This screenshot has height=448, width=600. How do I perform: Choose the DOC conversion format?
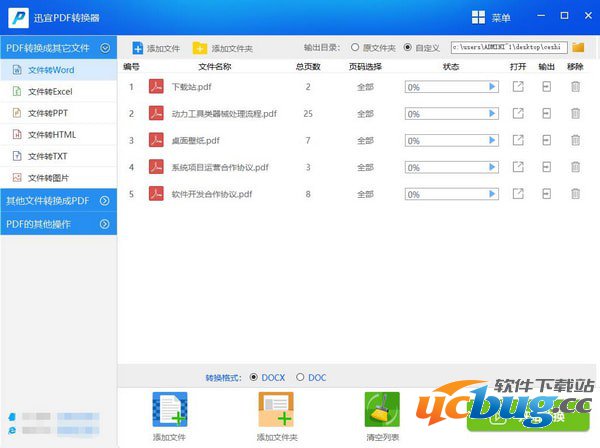point(301,377)
